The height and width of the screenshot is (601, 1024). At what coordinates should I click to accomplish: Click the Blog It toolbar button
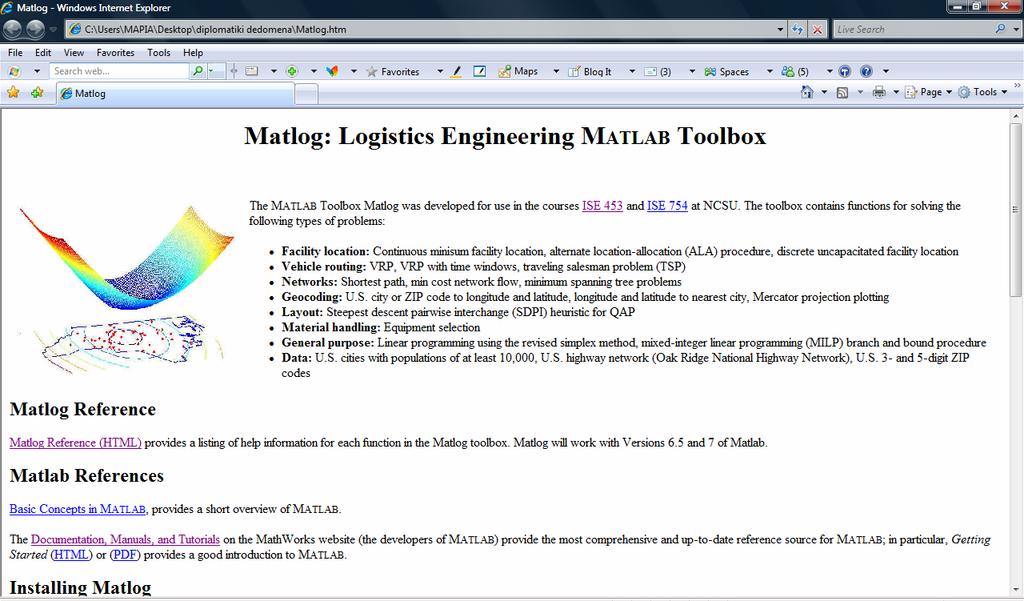[x=590, y=72]
